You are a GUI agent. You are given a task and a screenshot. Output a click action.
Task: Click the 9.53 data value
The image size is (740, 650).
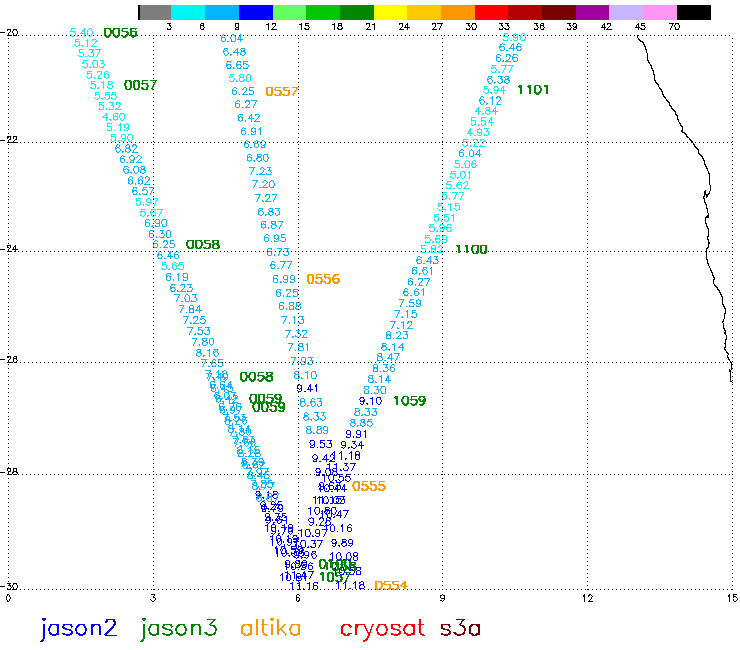click(321, 444)
